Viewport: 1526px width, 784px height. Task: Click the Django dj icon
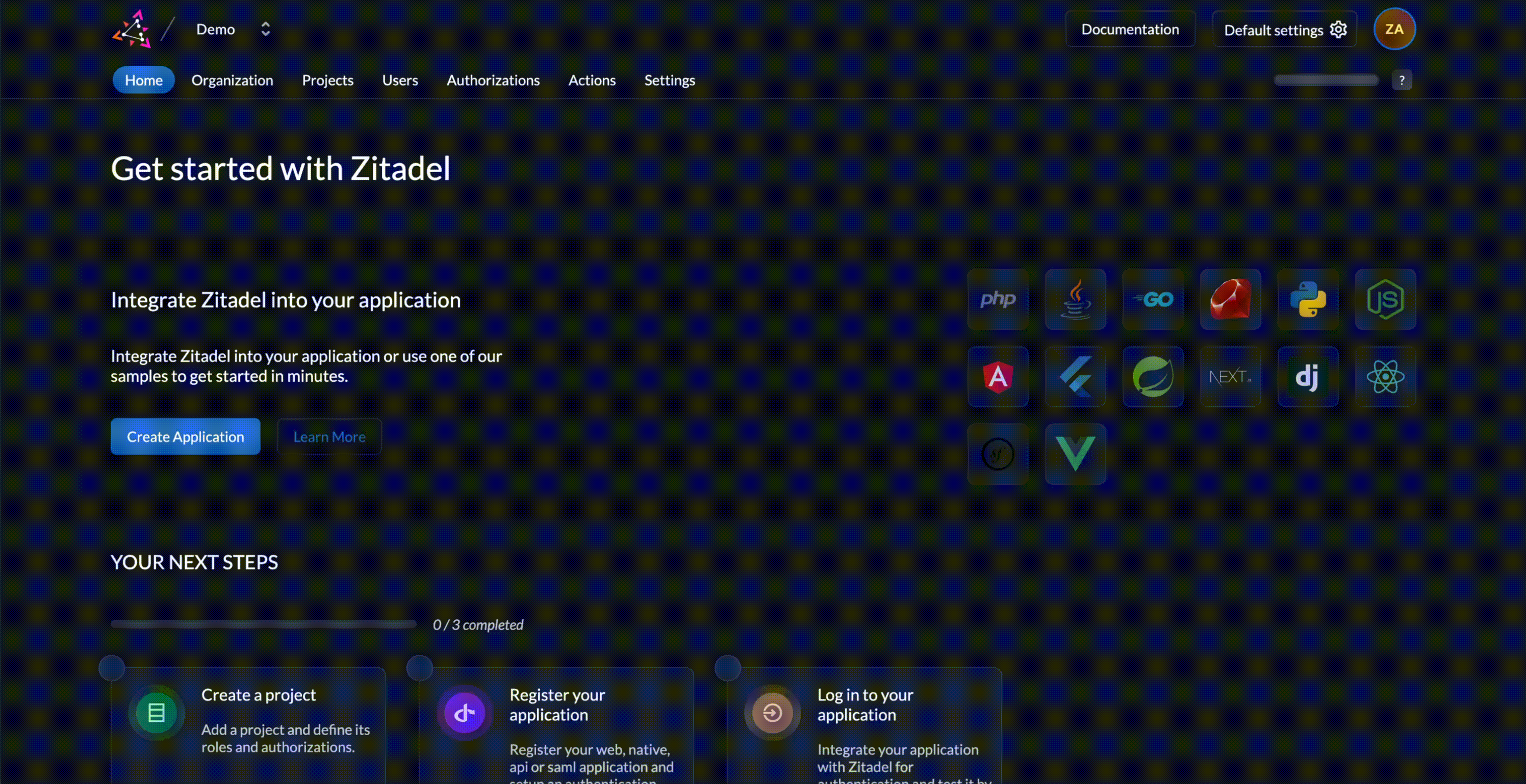pos(1307,377)
